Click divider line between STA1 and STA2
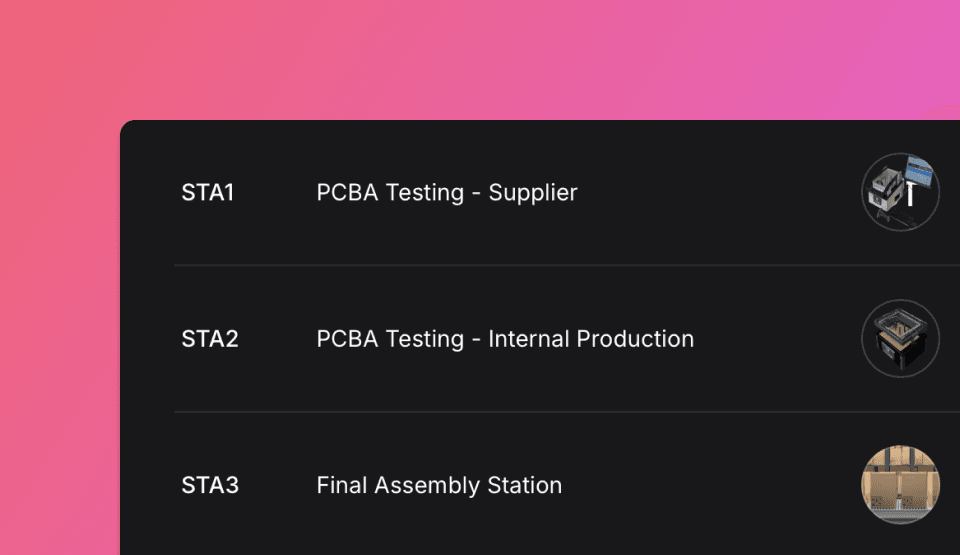The image size is (960, 555). [567, 265]
